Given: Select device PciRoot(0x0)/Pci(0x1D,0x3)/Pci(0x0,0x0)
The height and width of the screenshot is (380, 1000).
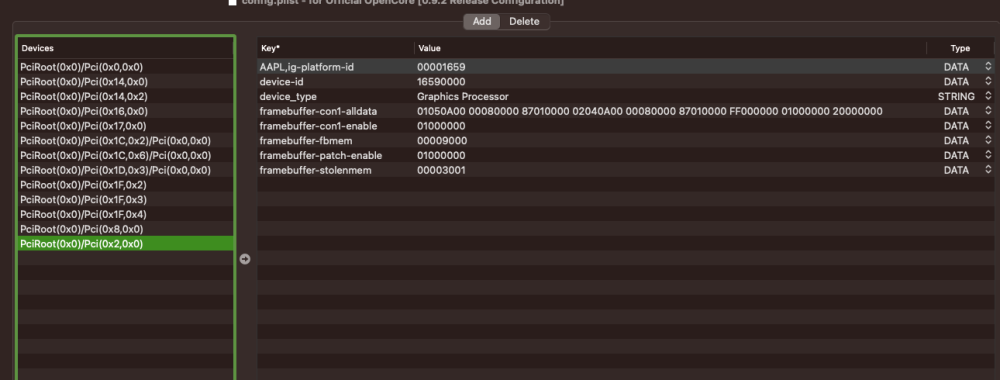Looking at the screenshot, I should pyautogui.click(x=125, y=170).
